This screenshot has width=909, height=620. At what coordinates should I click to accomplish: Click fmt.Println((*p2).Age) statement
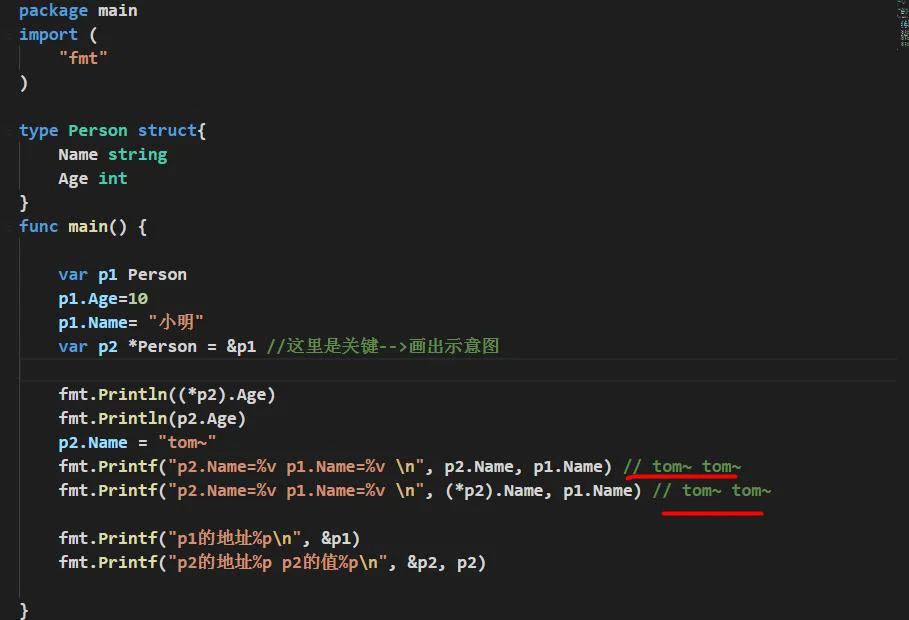(167, 395)
